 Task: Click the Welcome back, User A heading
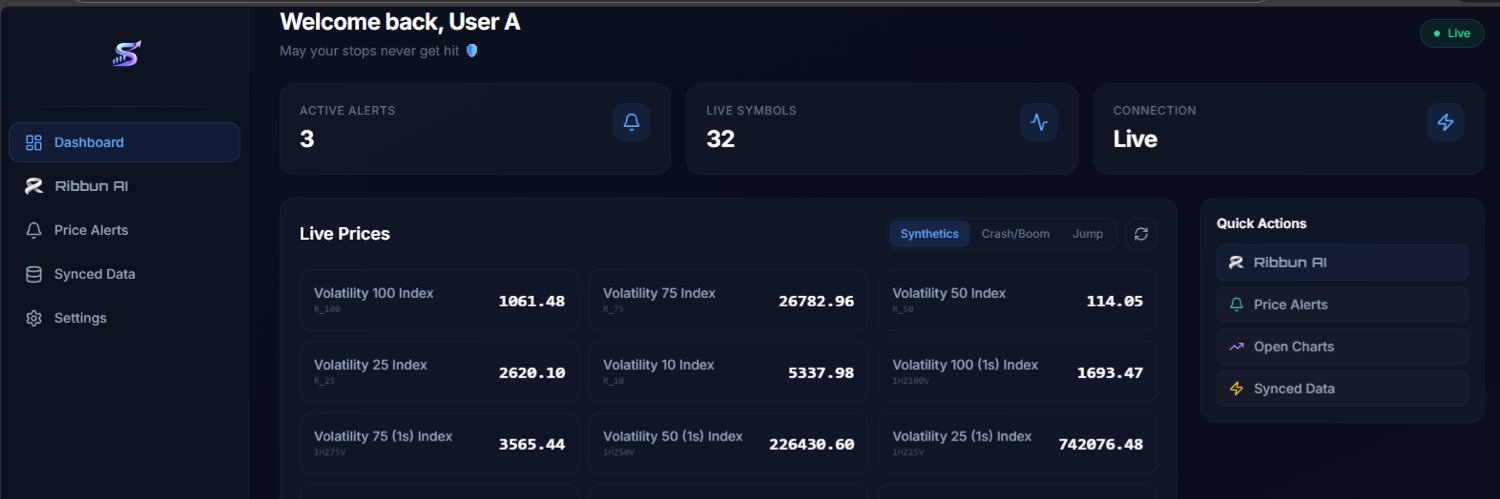click(400, 22)
